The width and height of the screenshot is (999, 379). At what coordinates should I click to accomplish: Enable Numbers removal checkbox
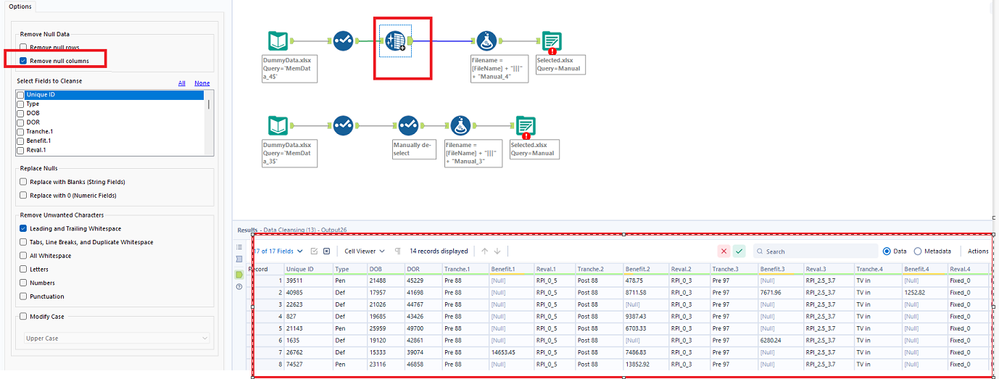(x=24, y=283)
